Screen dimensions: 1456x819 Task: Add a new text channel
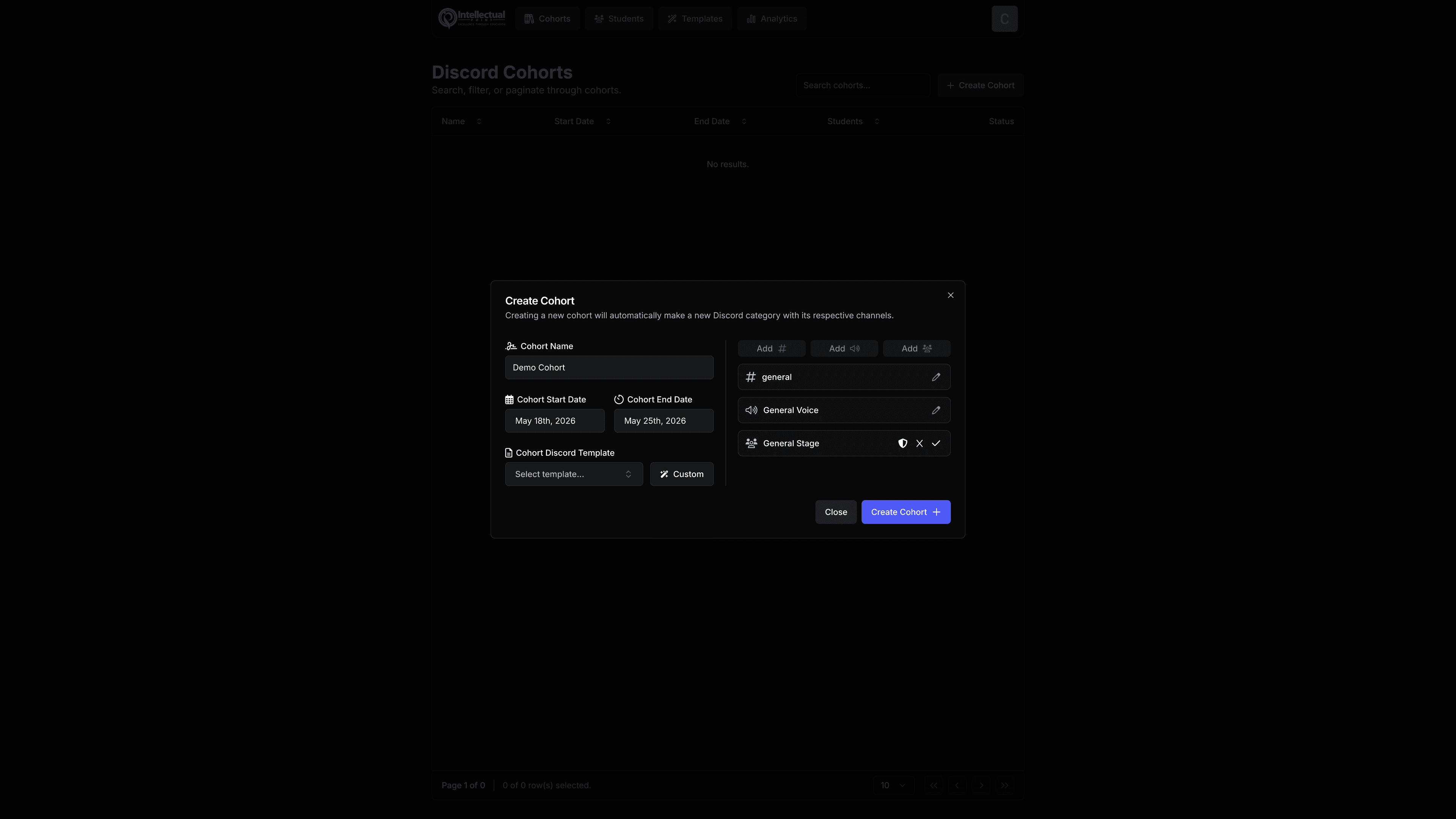(x=772, y=349)
